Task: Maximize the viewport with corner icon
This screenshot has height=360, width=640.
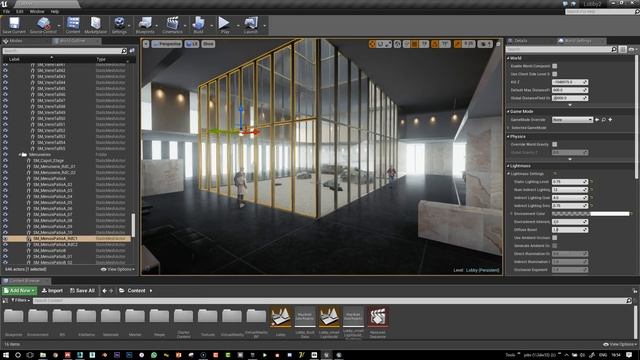Action: [498, 44]
